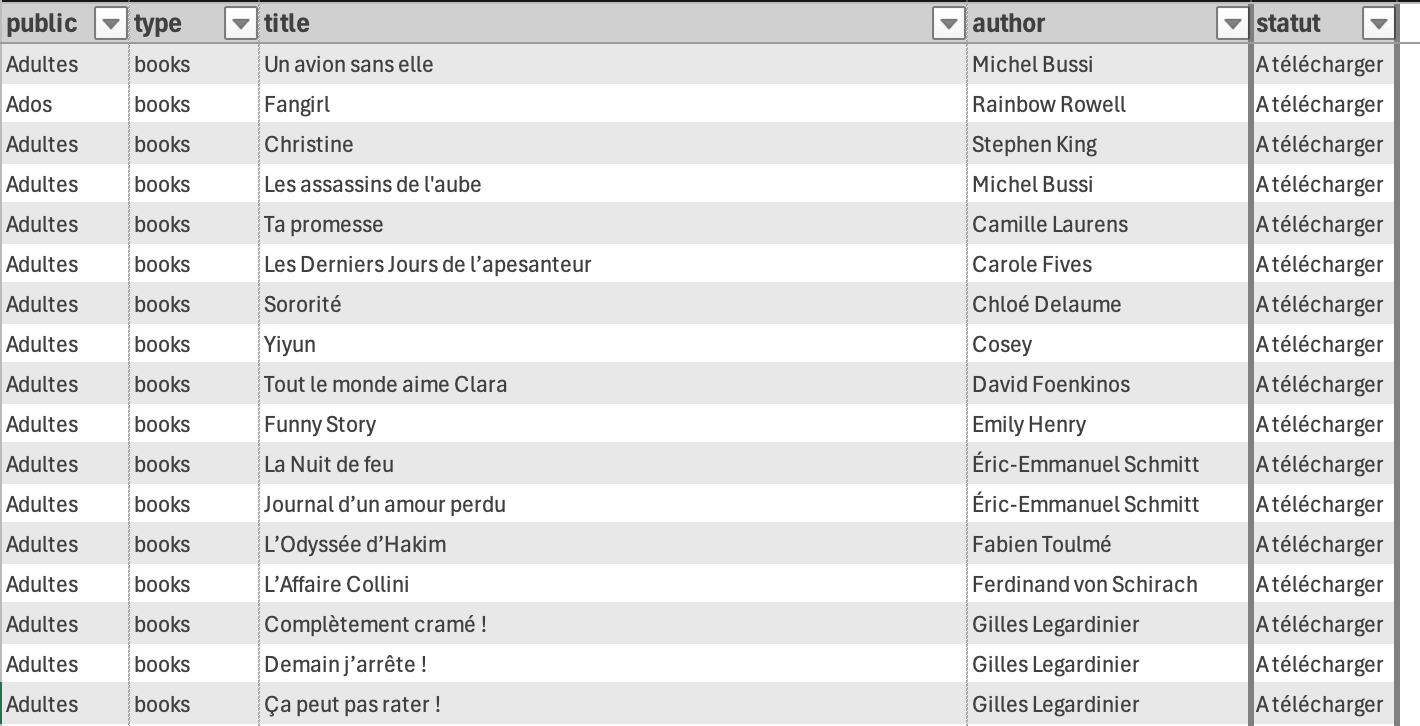Click the 'Ados' public cell
The image size is (1420, 726).
point(30,105)
